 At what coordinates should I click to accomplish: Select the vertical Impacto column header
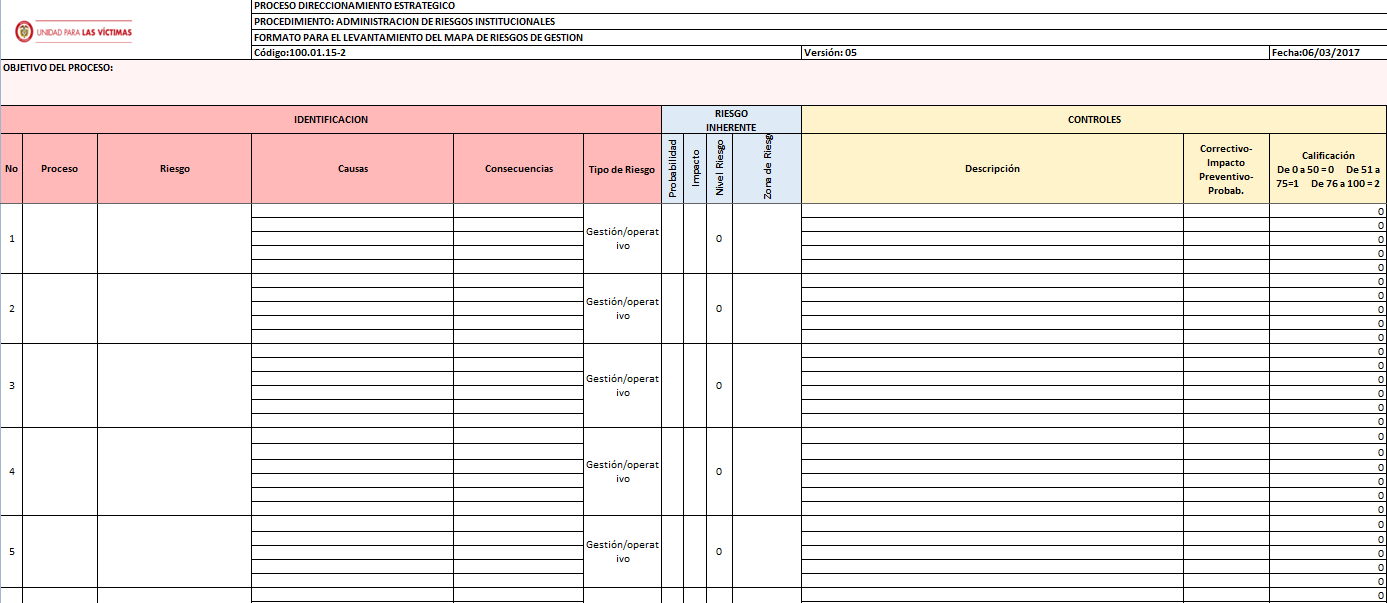(695, 169)
